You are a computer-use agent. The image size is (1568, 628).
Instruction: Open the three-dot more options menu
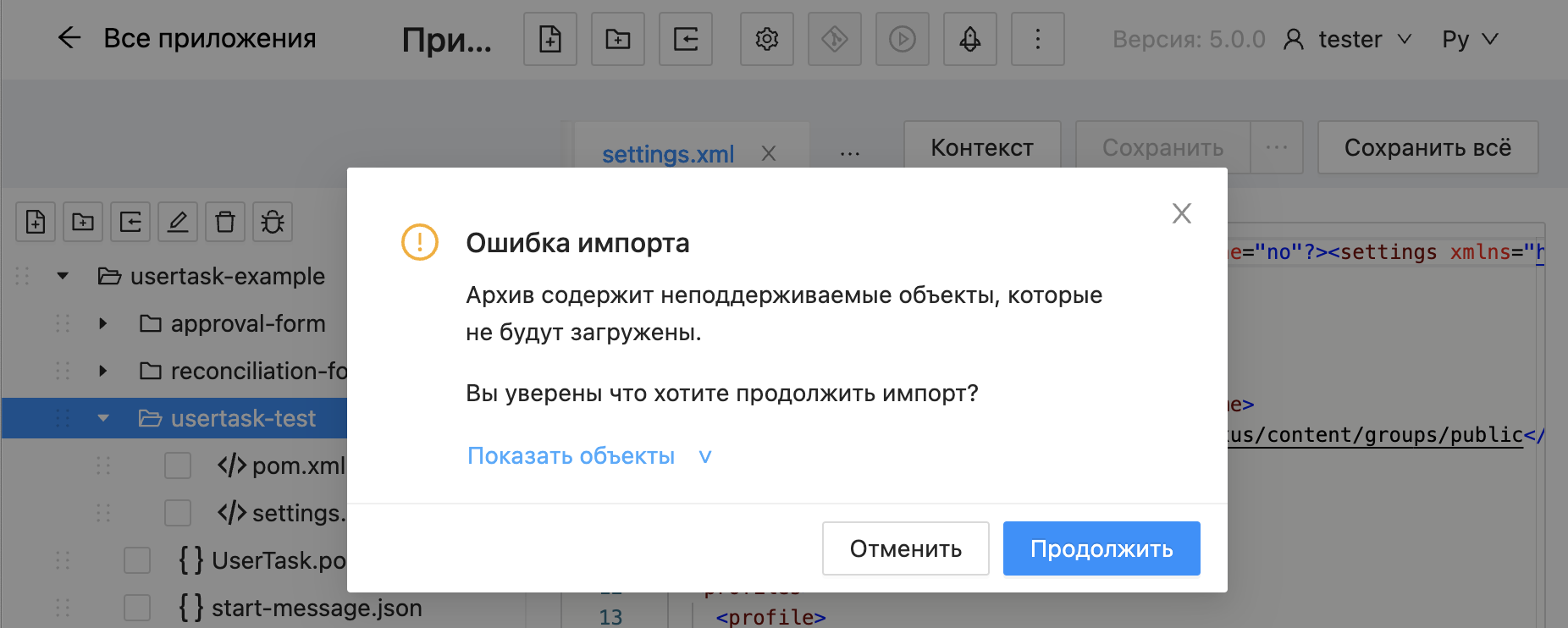coord(1038,39)
